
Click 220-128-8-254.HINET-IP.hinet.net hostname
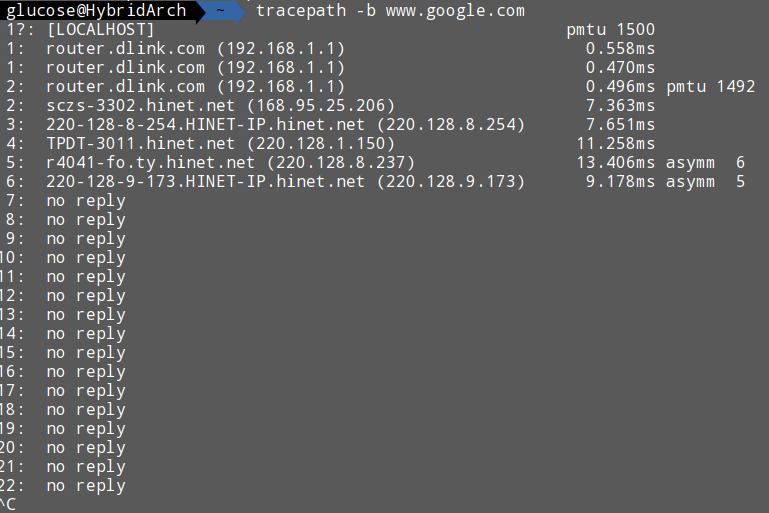(x=205, y=125)
